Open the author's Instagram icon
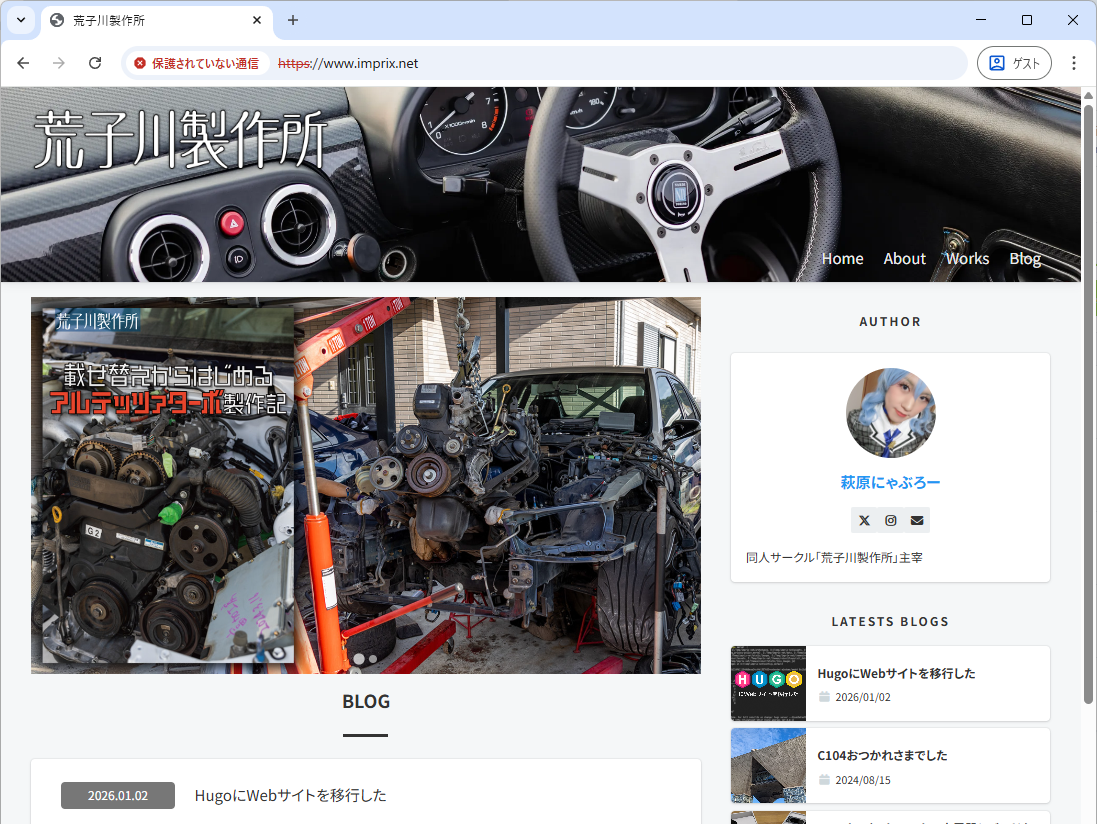Screen dimensions: 1097x824 click(x=891, y=520)
